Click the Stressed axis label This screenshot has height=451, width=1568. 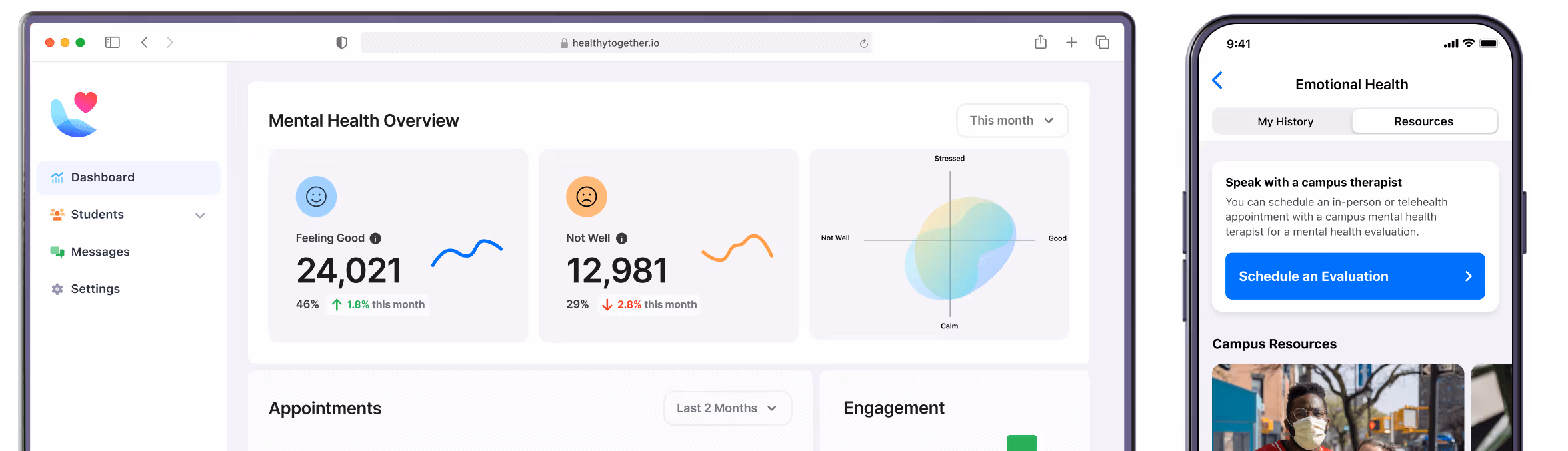pos(949,159)
